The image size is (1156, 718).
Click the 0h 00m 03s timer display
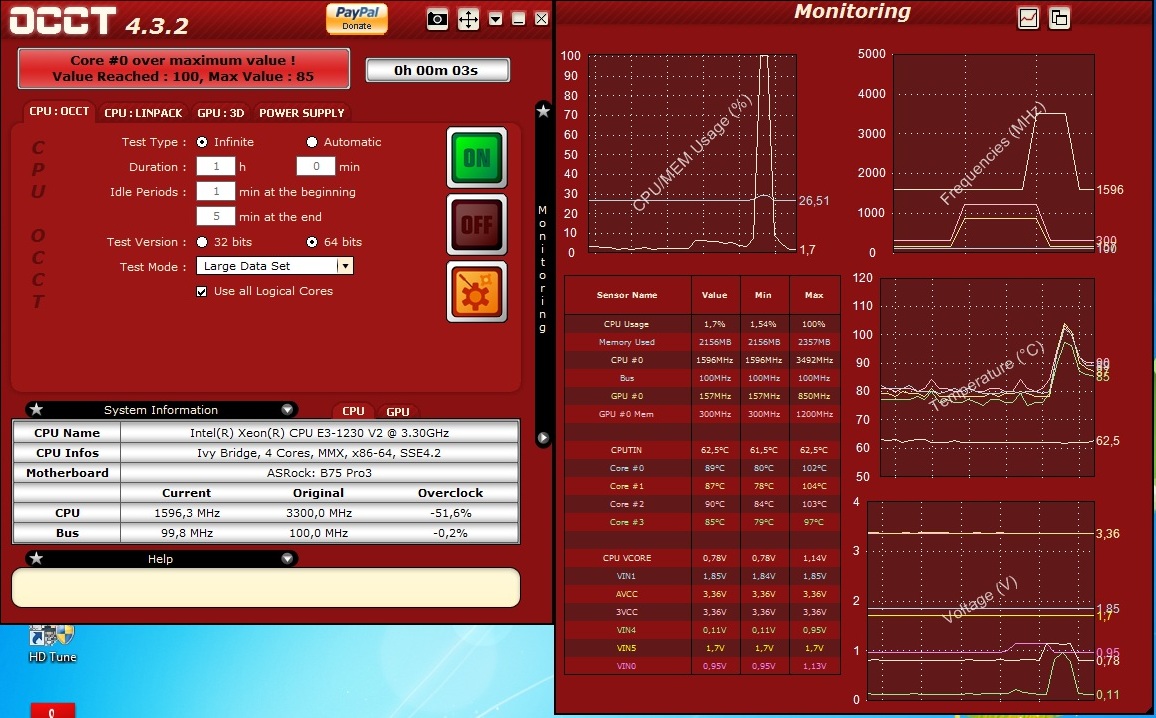tap(437, 70)
